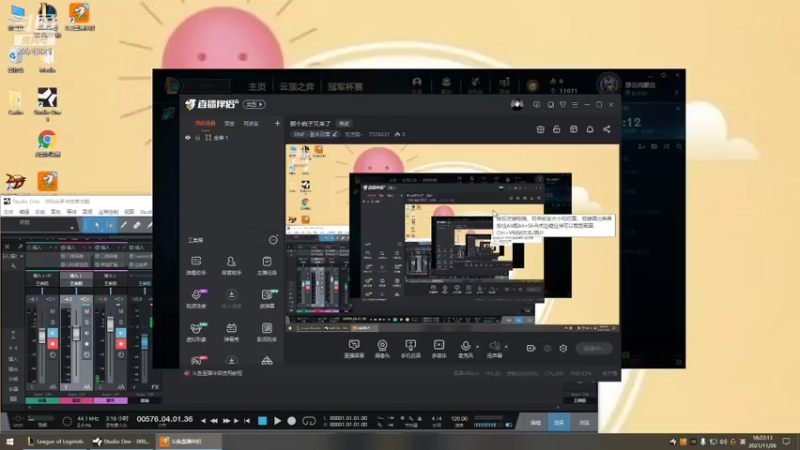
Task: Toggle the lock on the full-screen 1 source
Action: click(x=197, y=138)
